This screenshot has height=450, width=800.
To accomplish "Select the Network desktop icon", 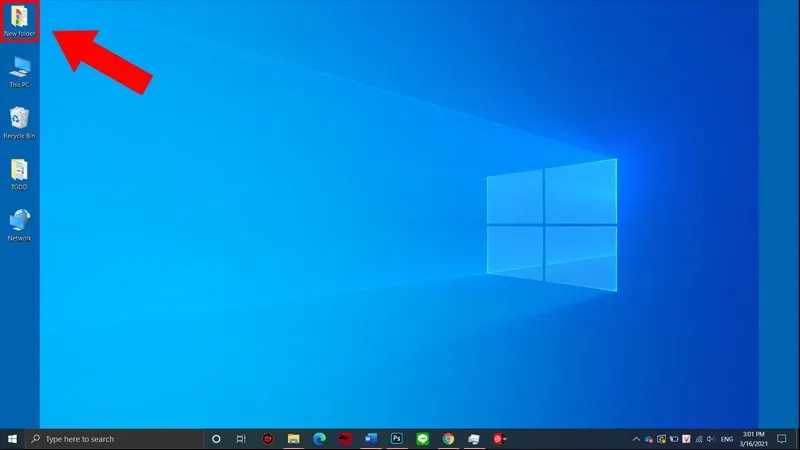I will click(19, 225).
